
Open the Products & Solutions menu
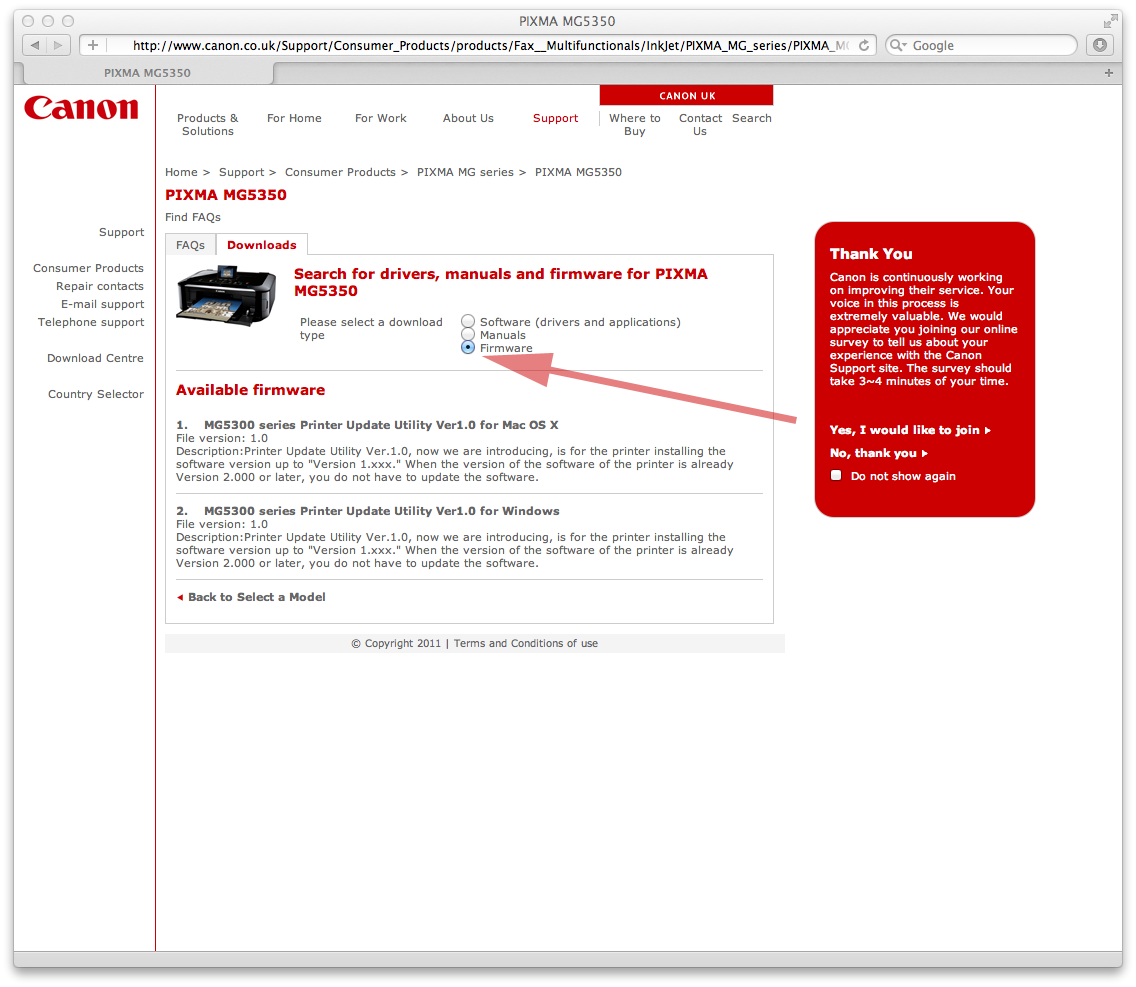(208, 125)
